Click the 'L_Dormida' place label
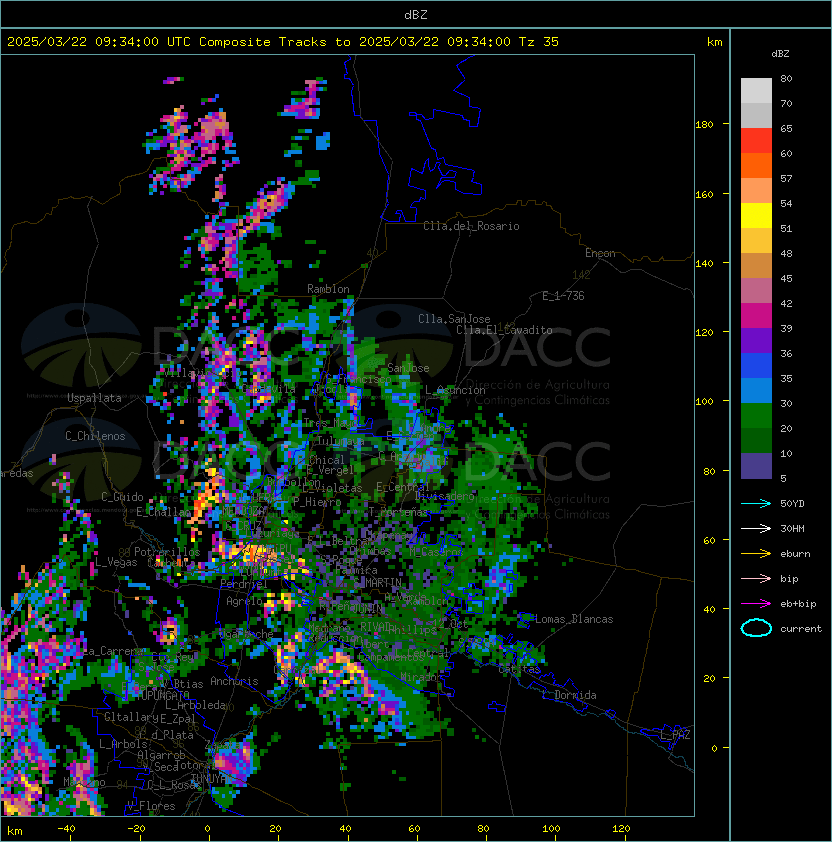The image size is (832, 842). [x=569, y=695]
